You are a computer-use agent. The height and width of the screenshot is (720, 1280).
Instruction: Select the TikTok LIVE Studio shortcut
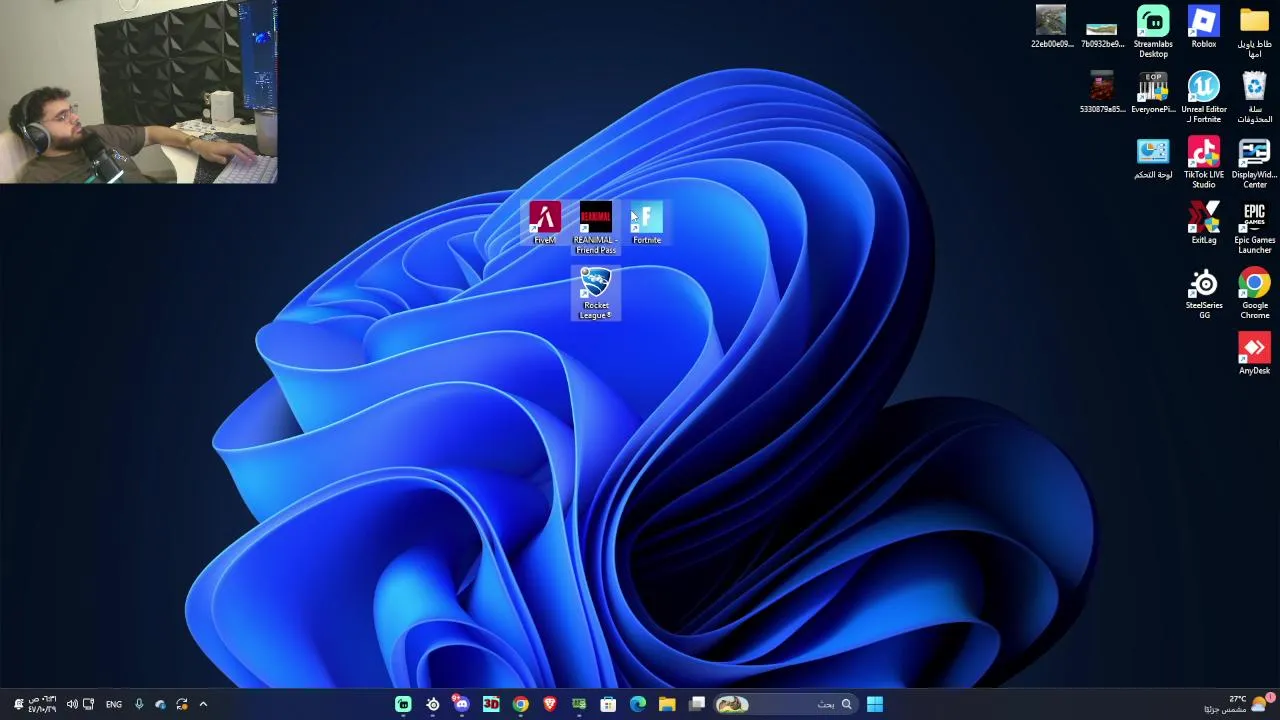pos(1204,162)
